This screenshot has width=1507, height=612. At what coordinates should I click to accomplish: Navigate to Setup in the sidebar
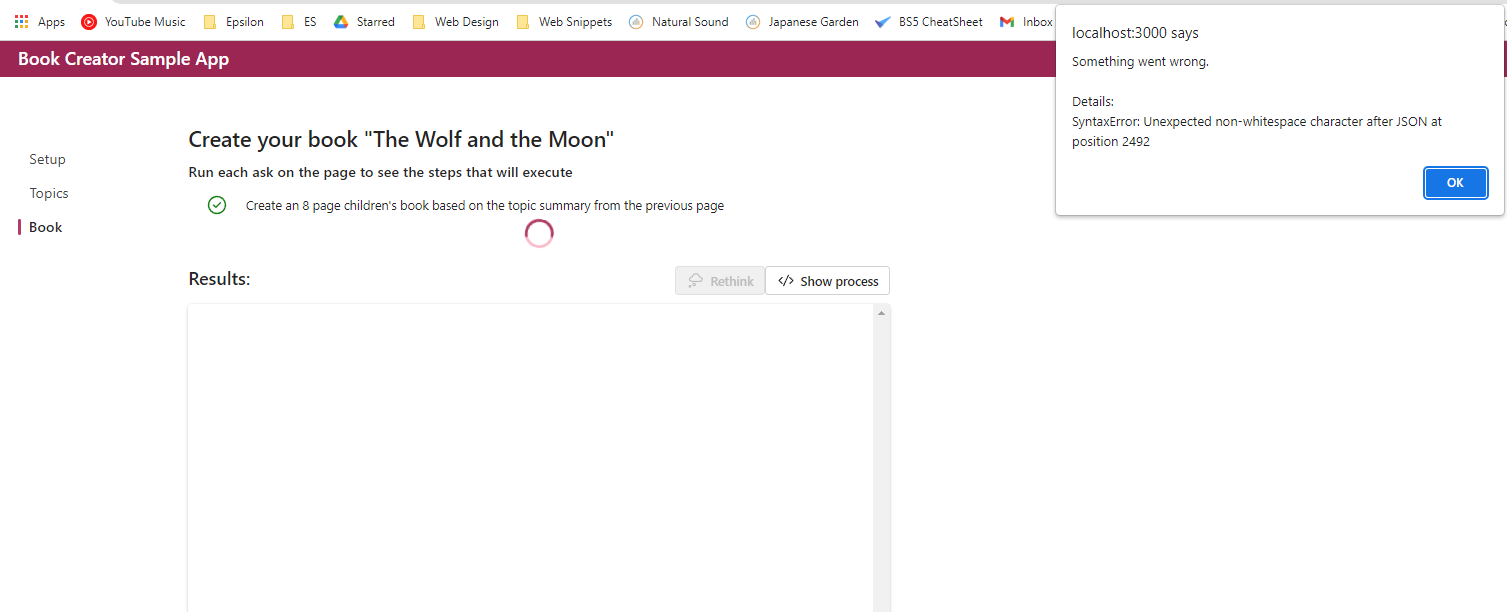point(47,159)
